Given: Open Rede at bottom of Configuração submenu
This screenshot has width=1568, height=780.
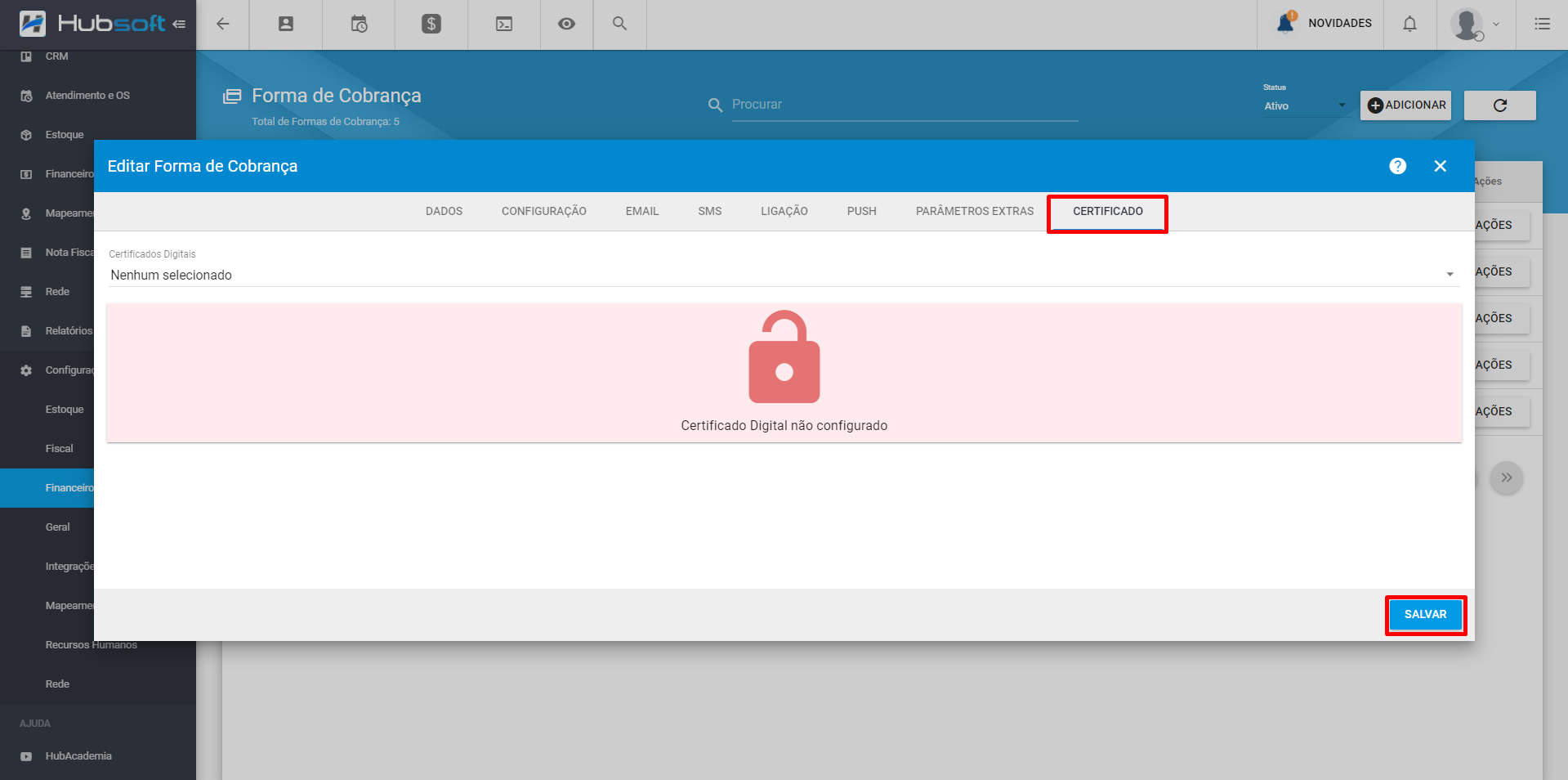Looking at the screenshot, I should [57, 684].
